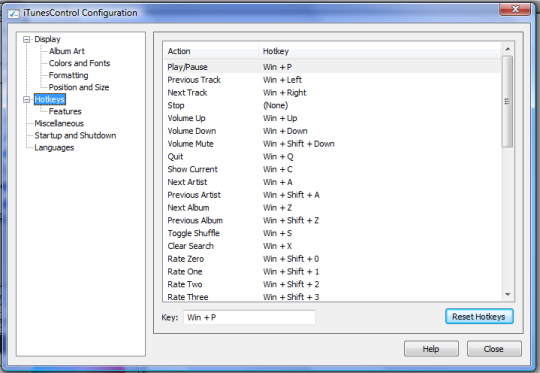The image size is (540, 373).
Task: Select the Clear Search row
Action: [332, 246]
